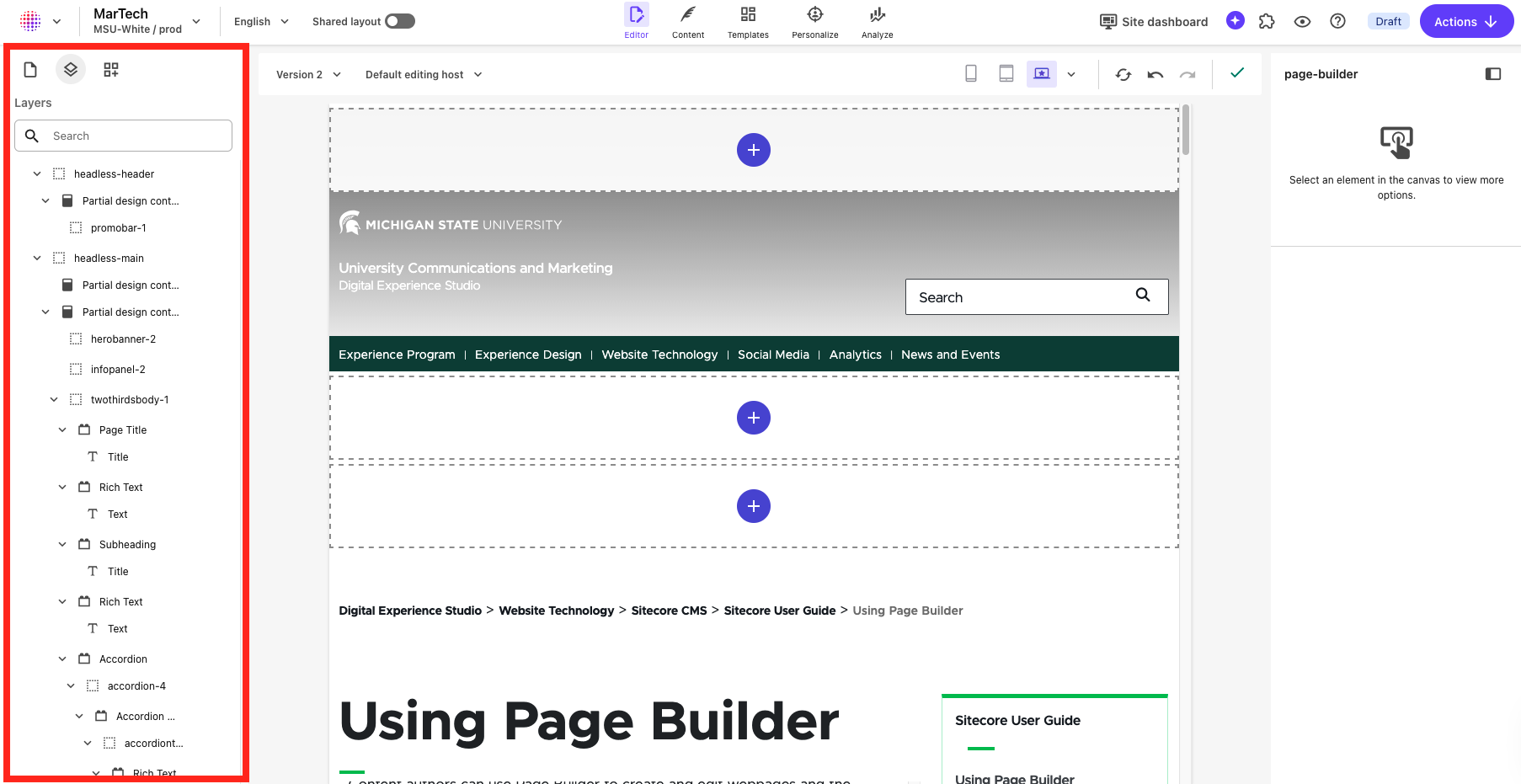Image resolution: width=1521 pixels, height=784 pixels.
Task: Collapse the headless-header layer
Action: 37,173
